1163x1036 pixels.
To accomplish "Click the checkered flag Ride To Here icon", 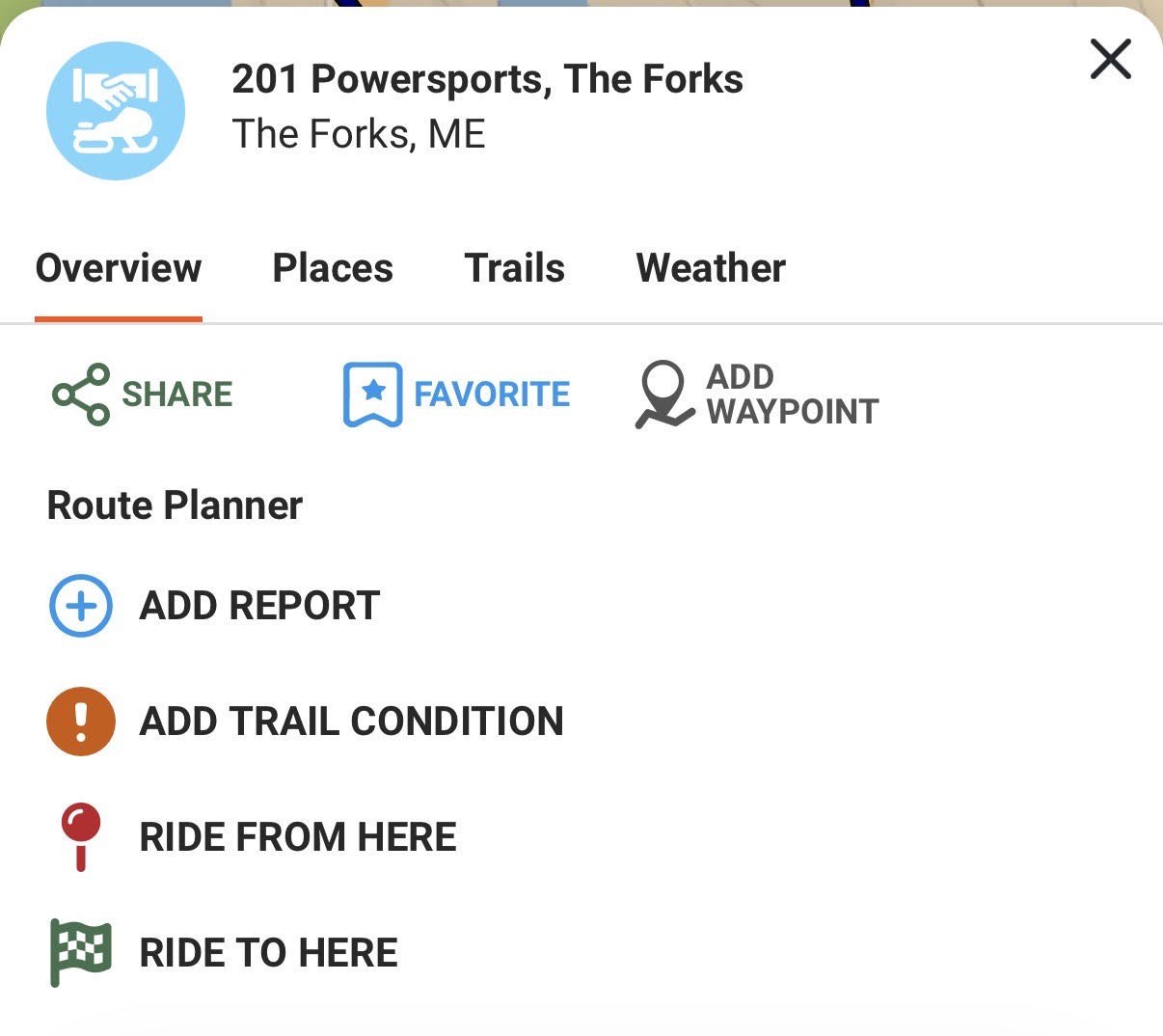I will click(x=81, y=951).
